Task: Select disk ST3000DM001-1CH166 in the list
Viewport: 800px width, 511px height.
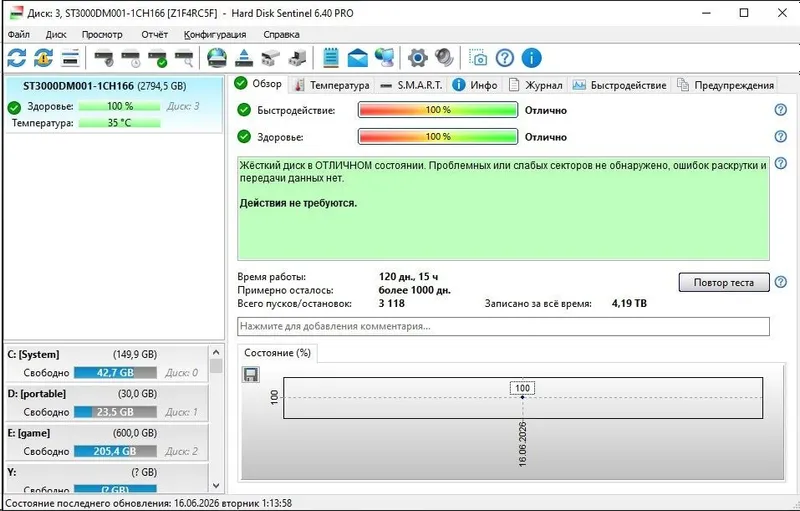Action: point(113,105)
